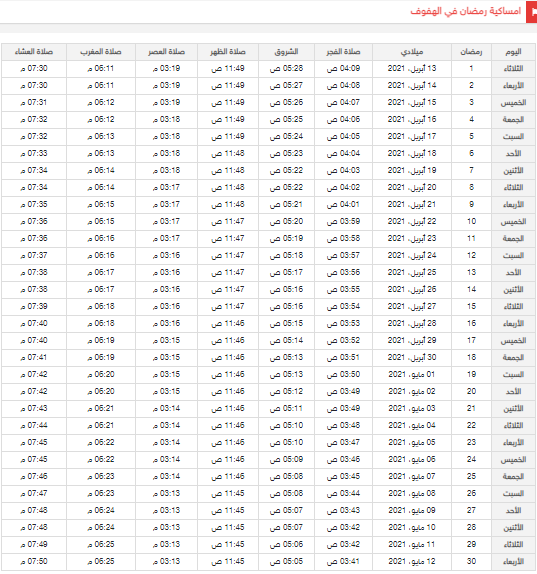Screen dimensions: 537x574
Task: Click the صلاة المغرب column header
Action: point(101,52)
